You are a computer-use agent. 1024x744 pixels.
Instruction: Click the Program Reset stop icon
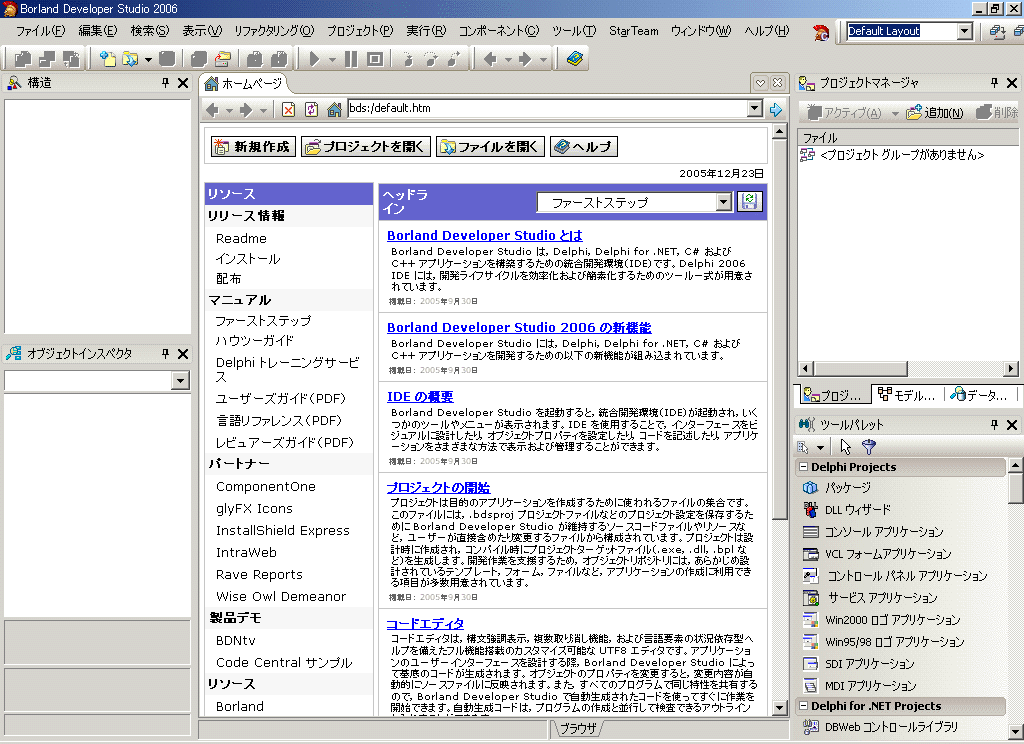click(375, 59)
